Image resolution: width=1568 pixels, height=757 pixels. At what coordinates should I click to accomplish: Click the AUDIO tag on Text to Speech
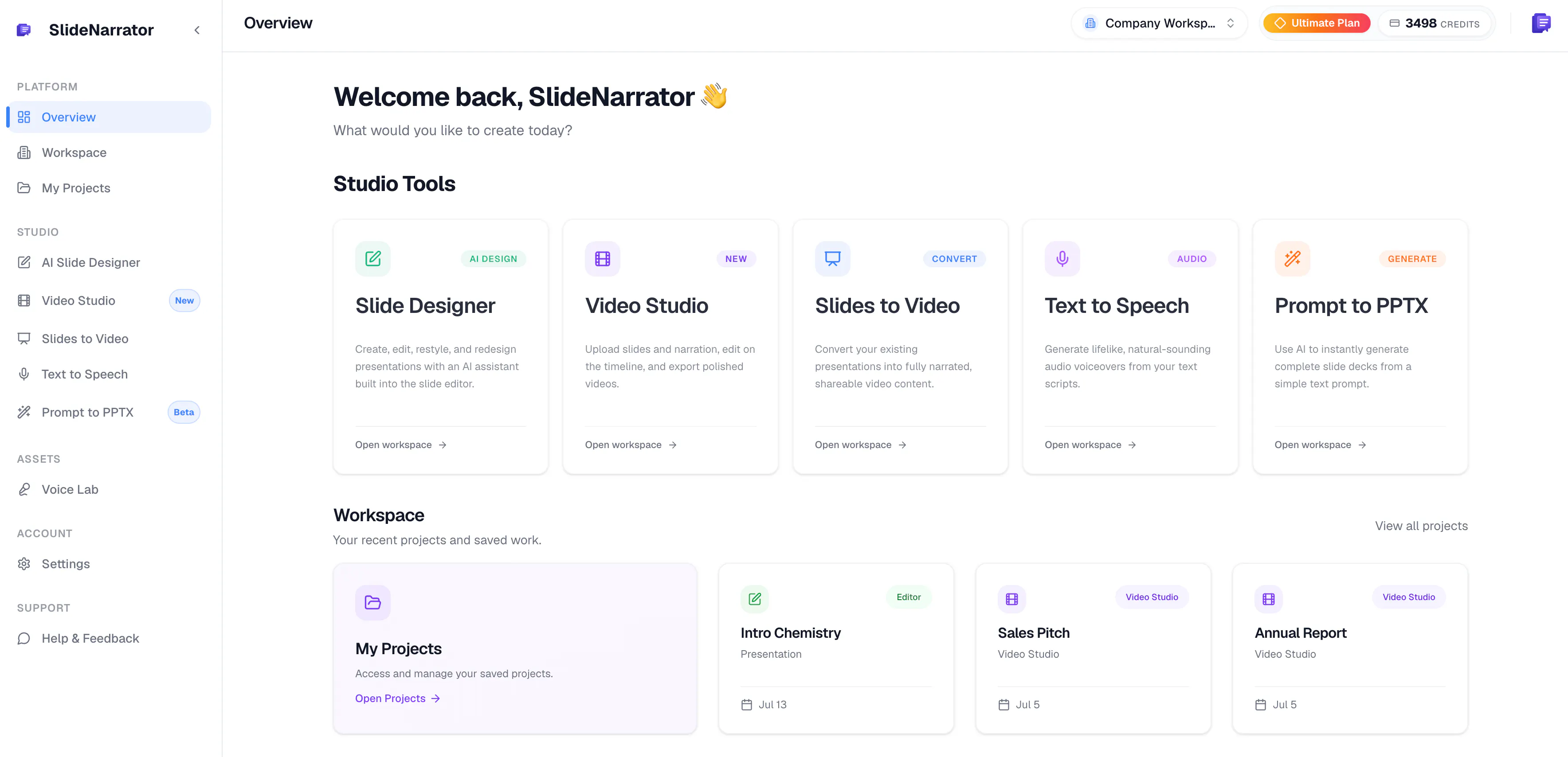[1191, 259]
